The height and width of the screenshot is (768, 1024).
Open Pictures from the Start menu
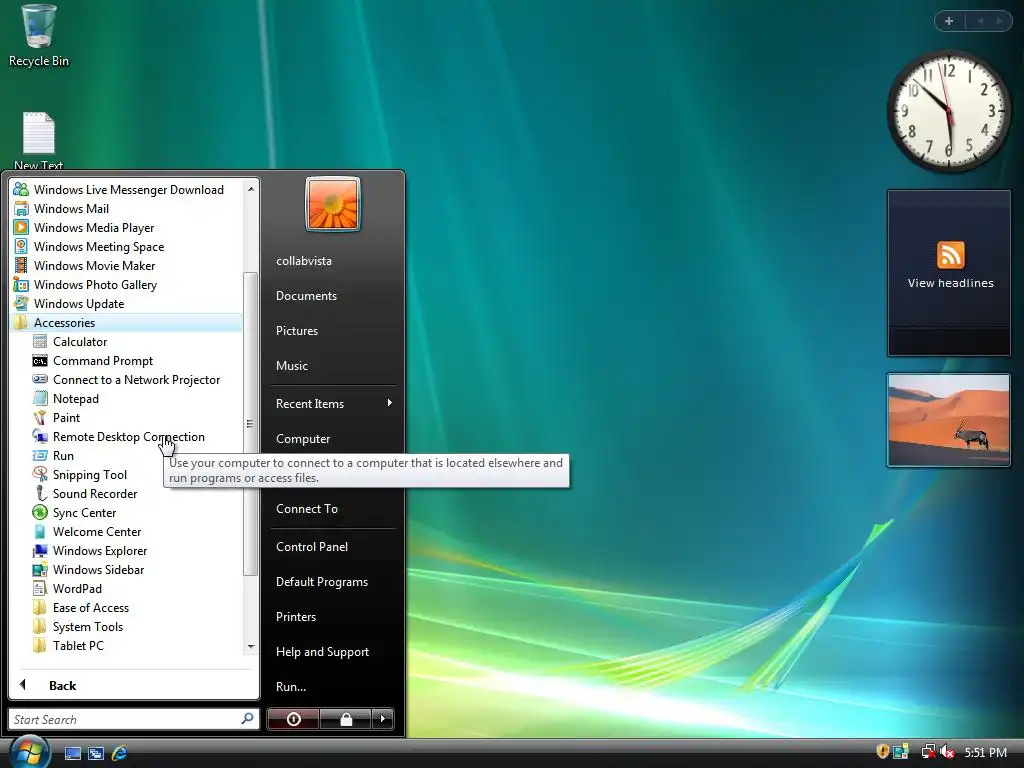pyautogui.click(x=297, y=330)
